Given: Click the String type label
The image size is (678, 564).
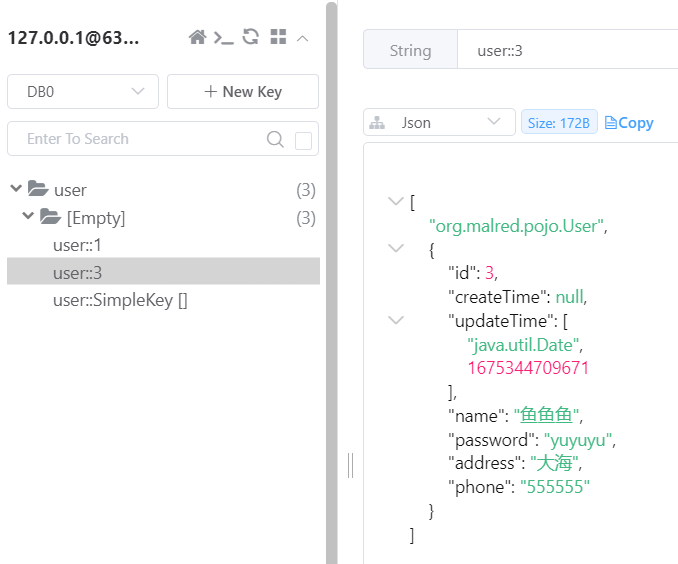Looking at the screenshot, I should [x=410, y=51].
